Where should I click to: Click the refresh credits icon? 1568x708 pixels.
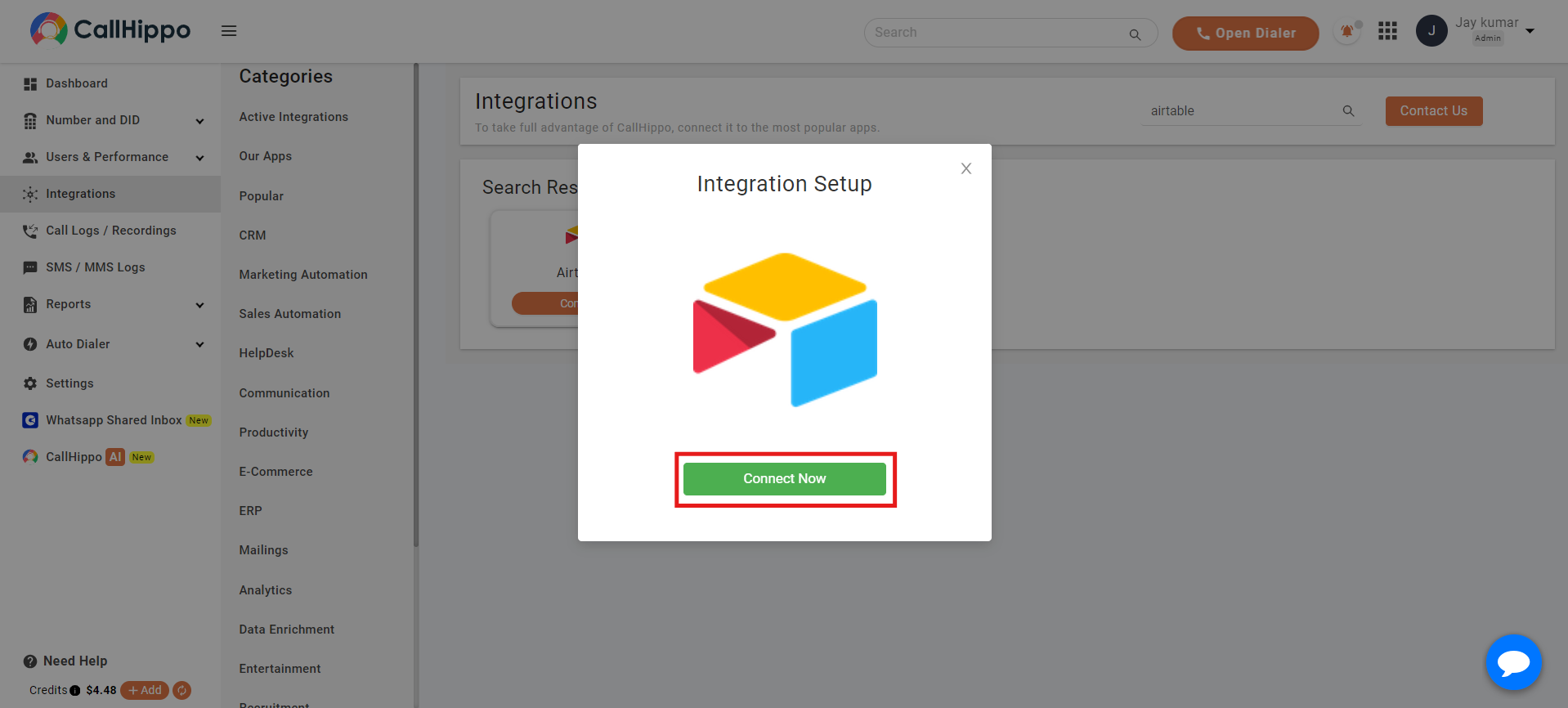tap(182, 690)
